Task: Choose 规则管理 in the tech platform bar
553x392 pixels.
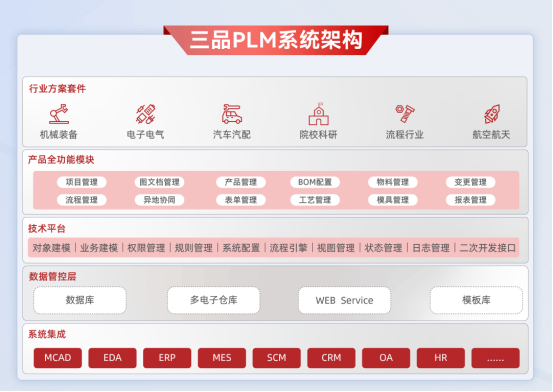Action: tap(194, 248)
